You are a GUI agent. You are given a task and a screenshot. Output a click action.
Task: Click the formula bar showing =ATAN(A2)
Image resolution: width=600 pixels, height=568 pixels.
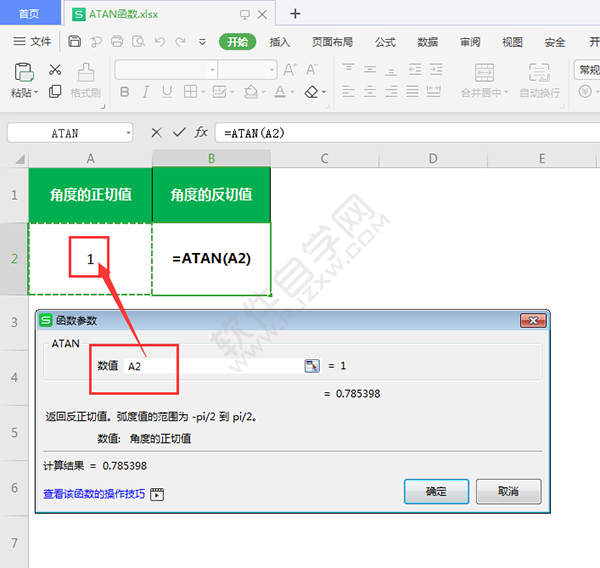click(407, 133)
